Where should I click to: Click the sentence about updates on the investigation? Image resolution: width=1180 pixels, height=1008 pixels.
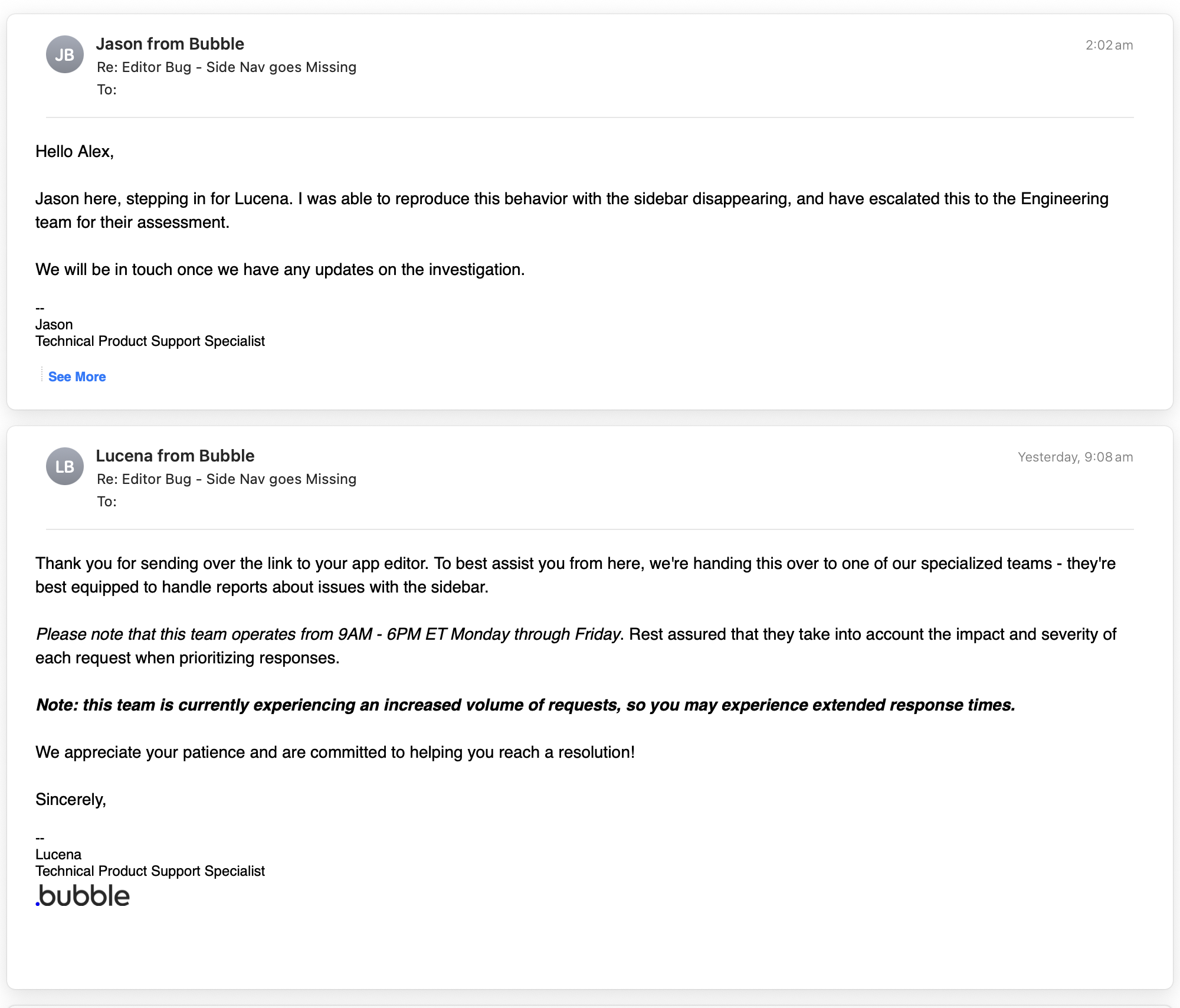pos(280,270)
